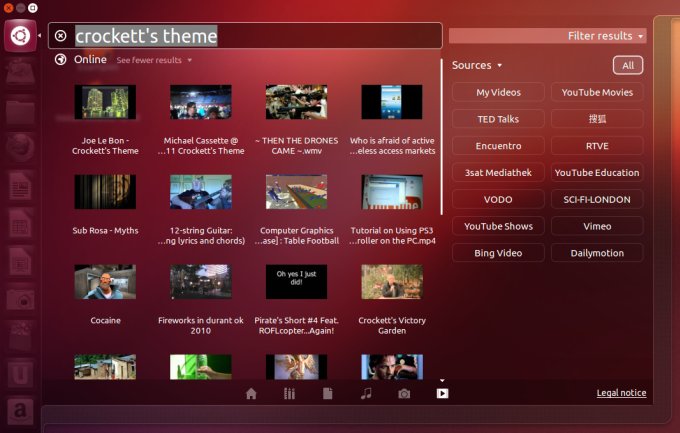Click the Ubuntu Dash launcher button
Viewport: 680px width, 433px height.
(19, 36)
